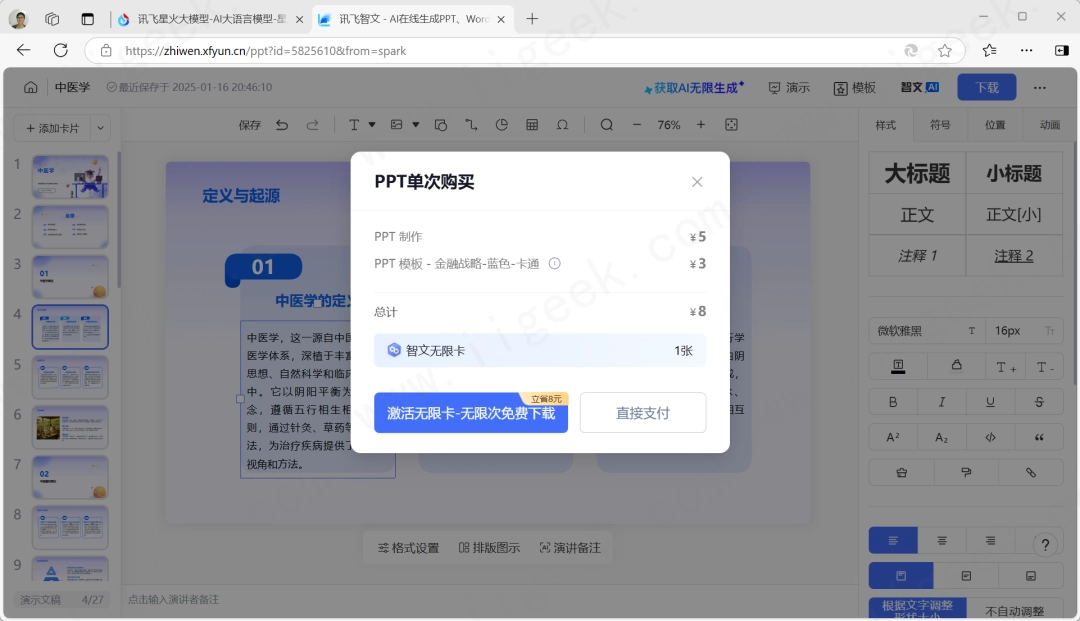Select slide thumbnail number 7
This screenshot has width=1080, height=621.
(70, 477)
